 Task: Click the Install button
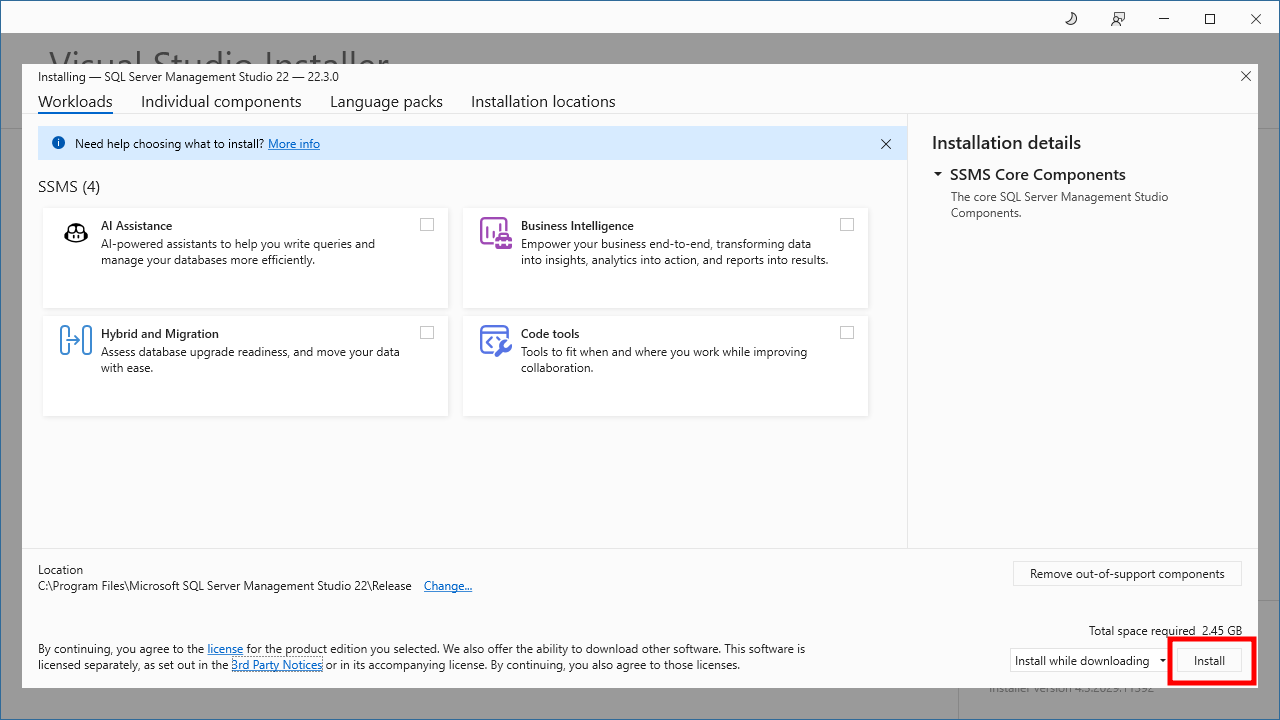[1209, 661]
